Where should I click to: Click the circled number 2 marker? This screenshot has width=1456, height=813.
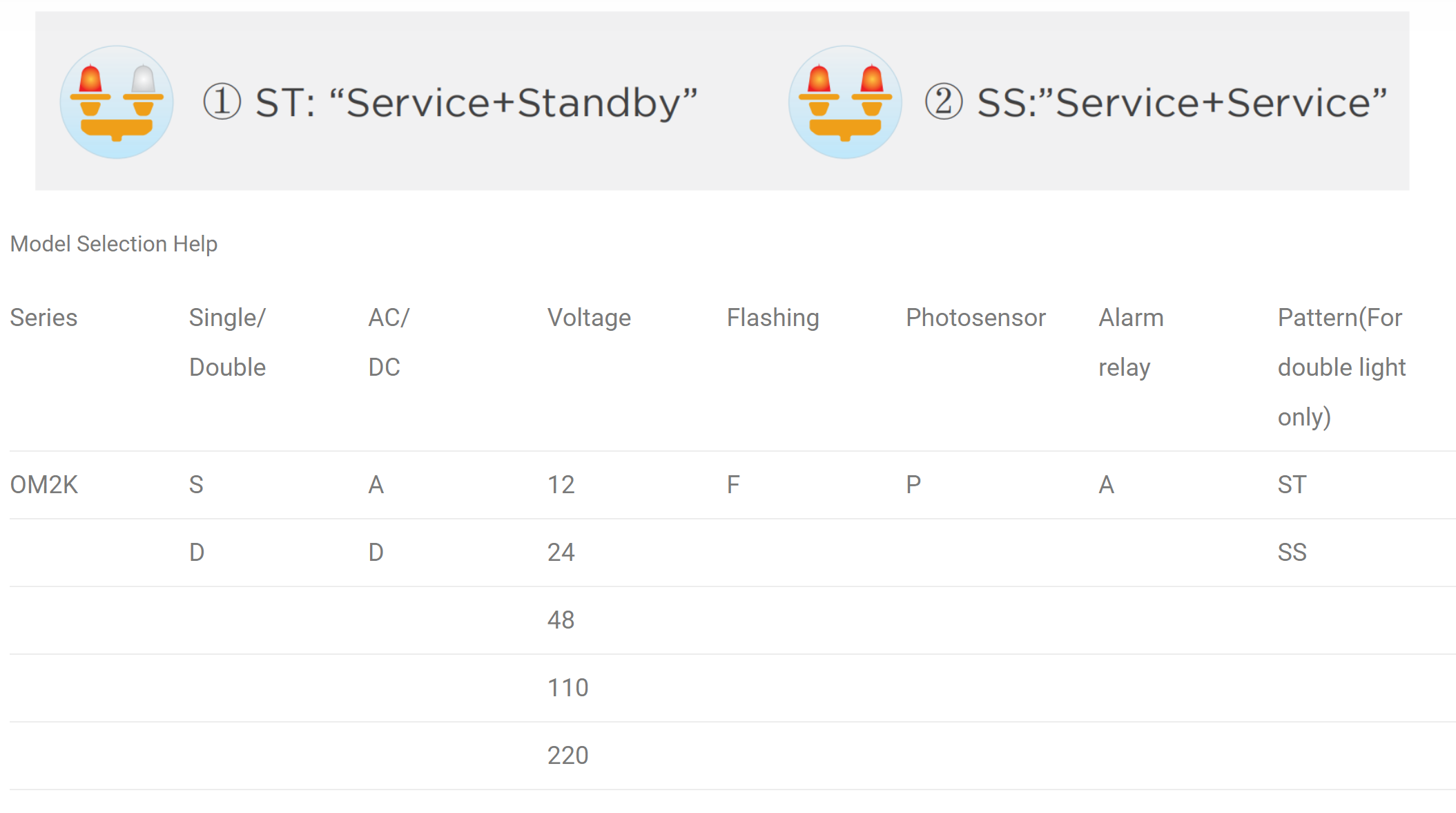[943, 102]
